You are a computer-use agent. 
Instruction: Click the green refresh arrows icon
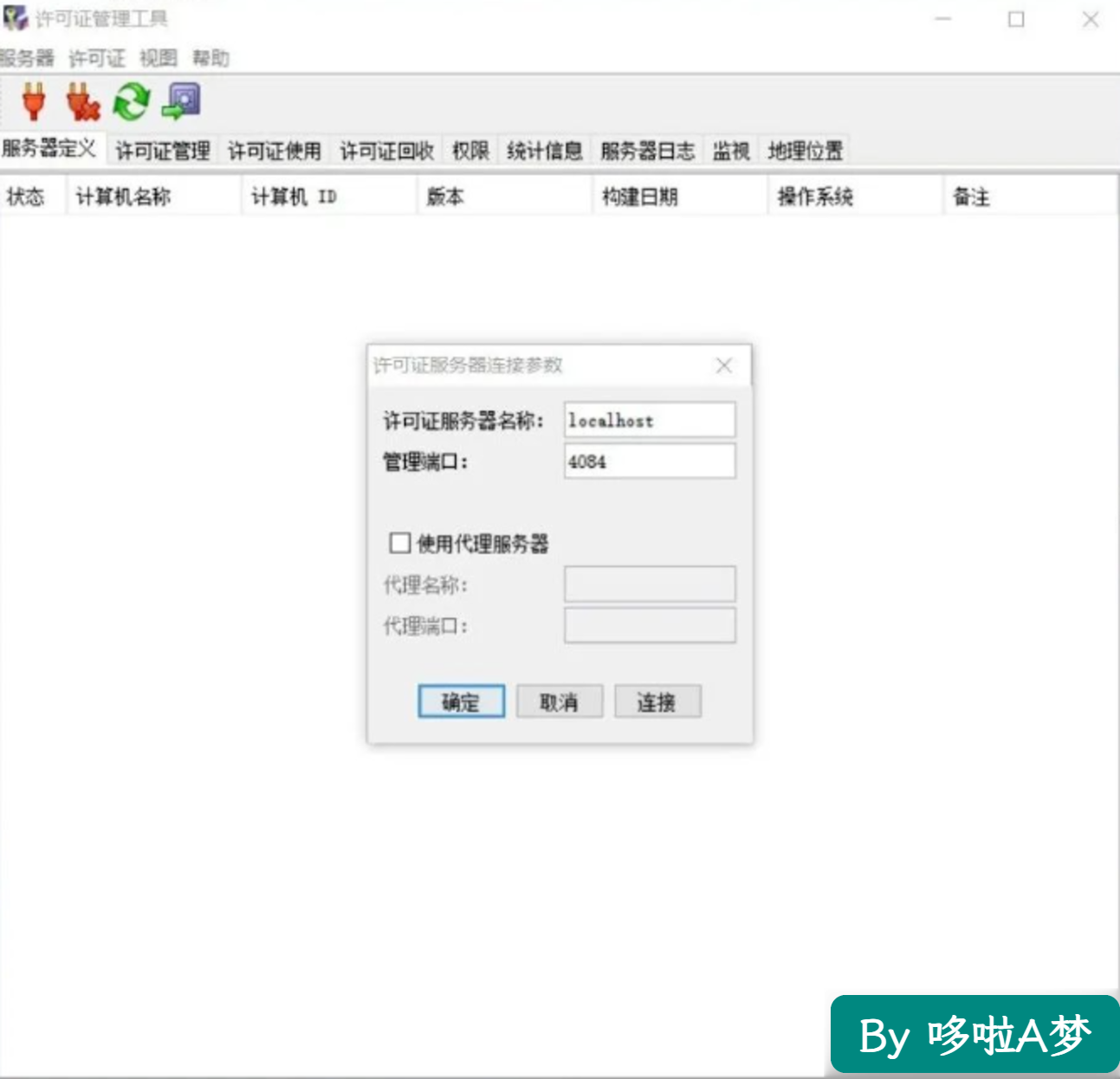tap(132, 102)
